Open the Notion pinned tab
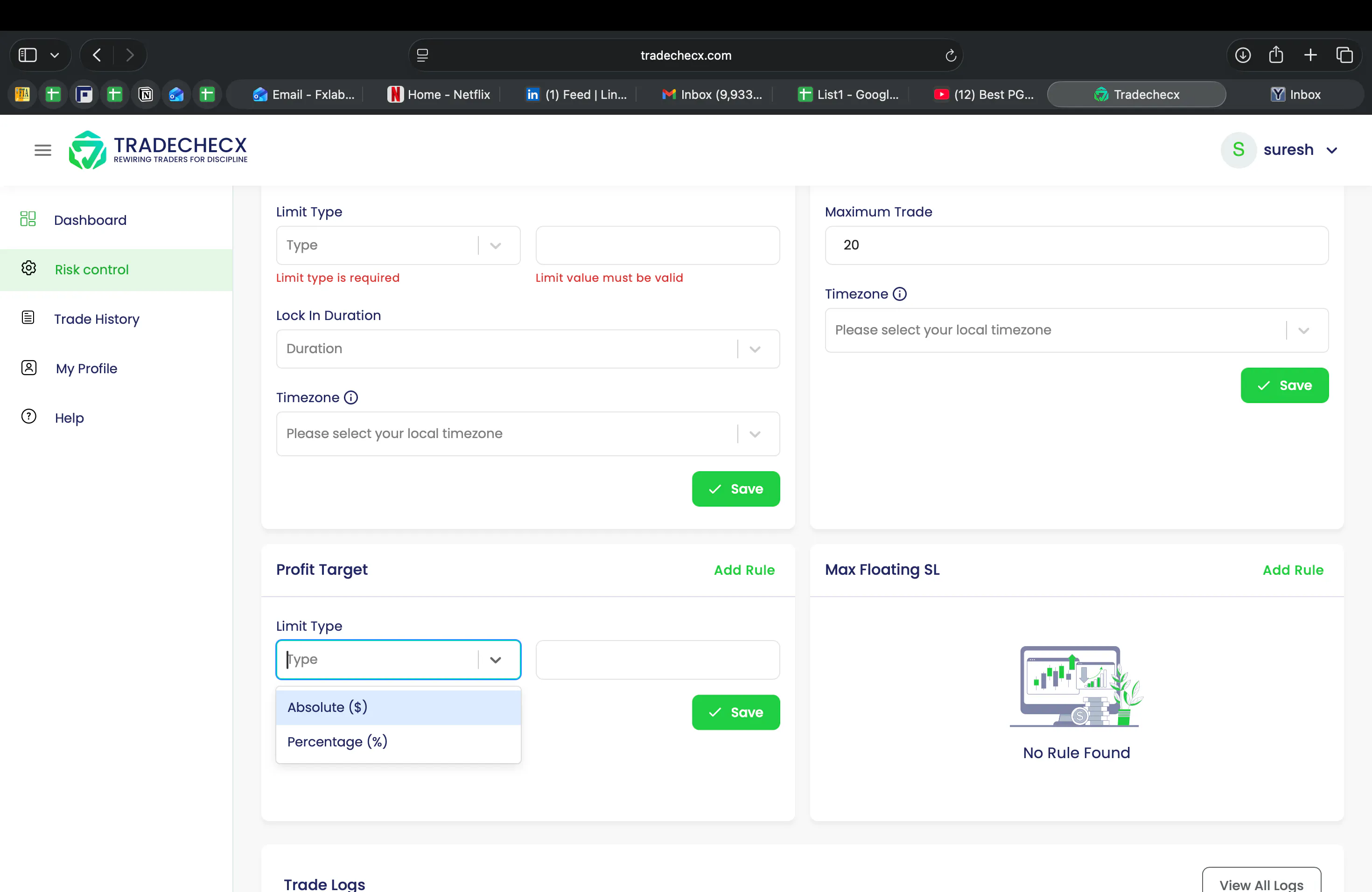This screenshot has width=1372, height=892. point(145,95)
